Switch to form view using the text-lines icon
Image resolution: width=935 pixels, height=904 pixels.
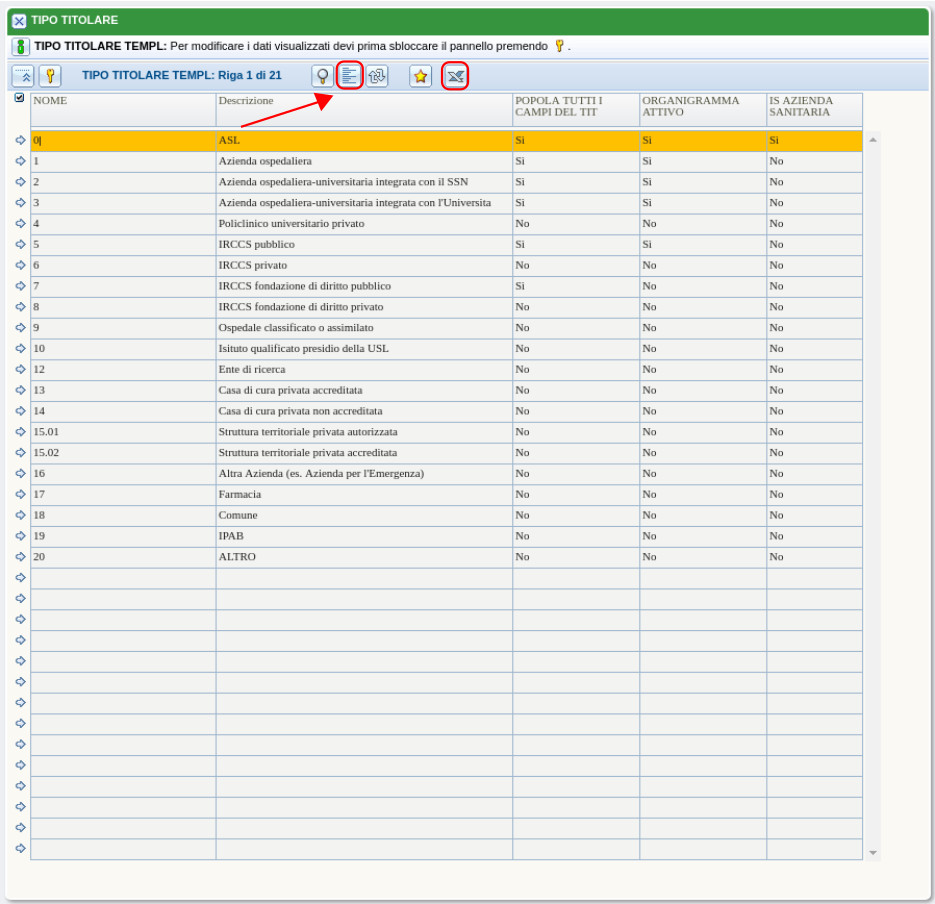[x=349, y=76]
